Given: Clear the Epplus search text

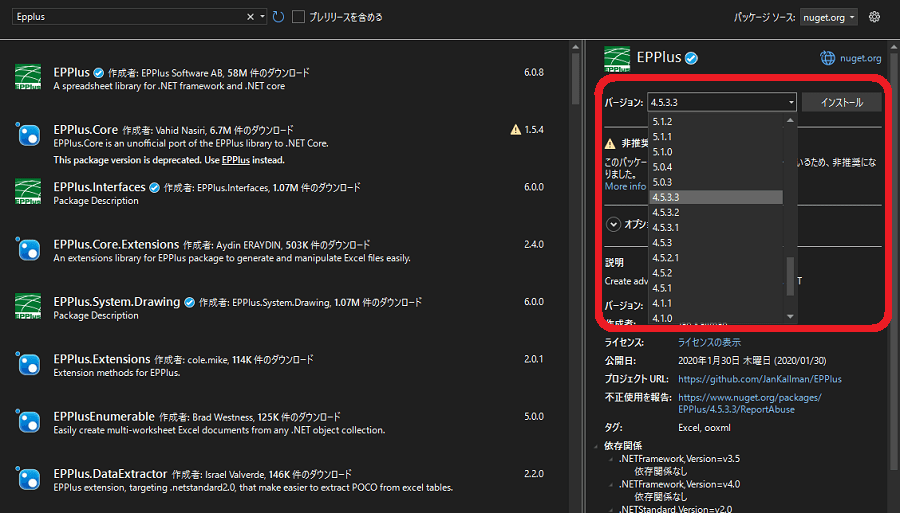Looking at the screenshot, I should 250,17.
